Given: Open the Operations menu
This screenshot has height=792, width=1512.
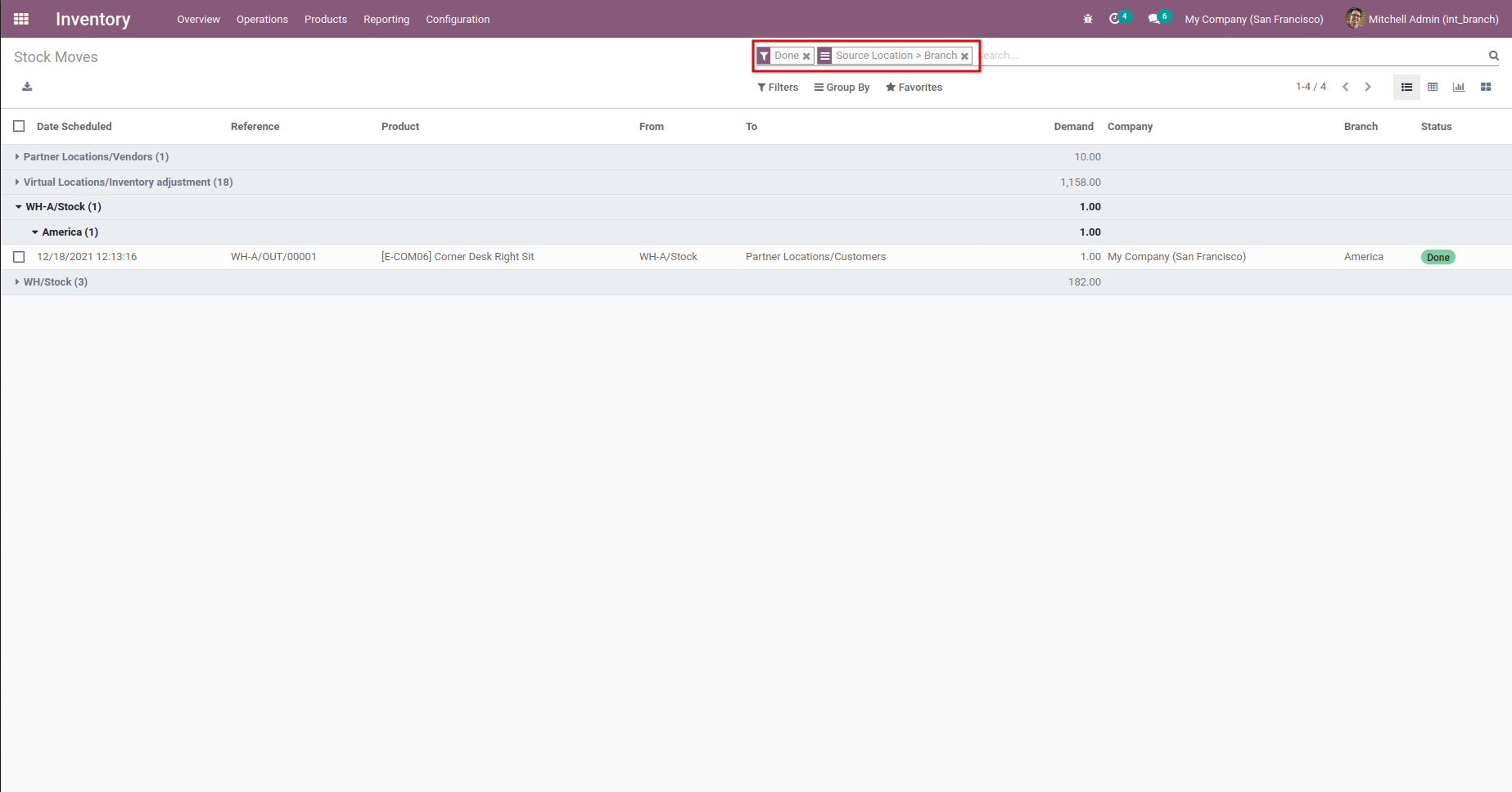Looking at the screenshot, I should [262, 19].
